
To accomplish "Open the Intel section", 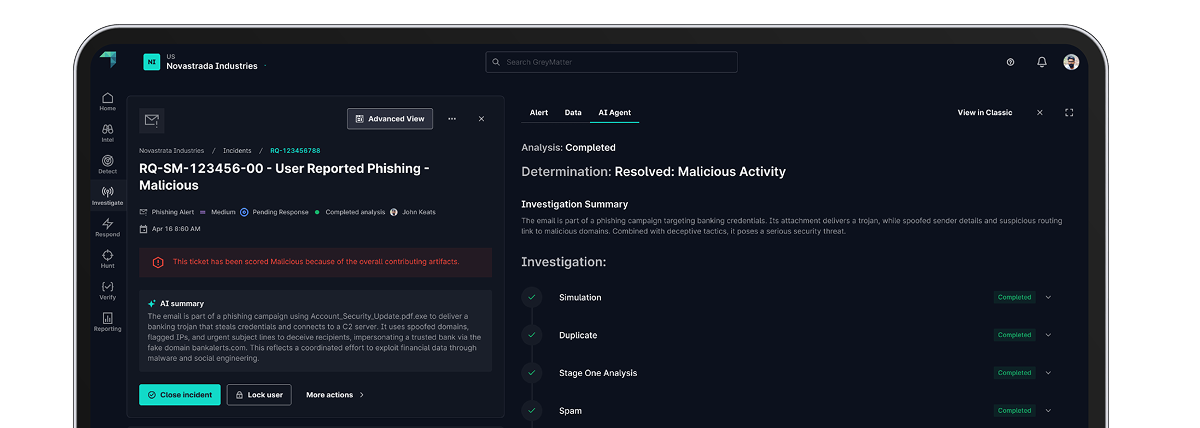I will (x=107, y=133).
